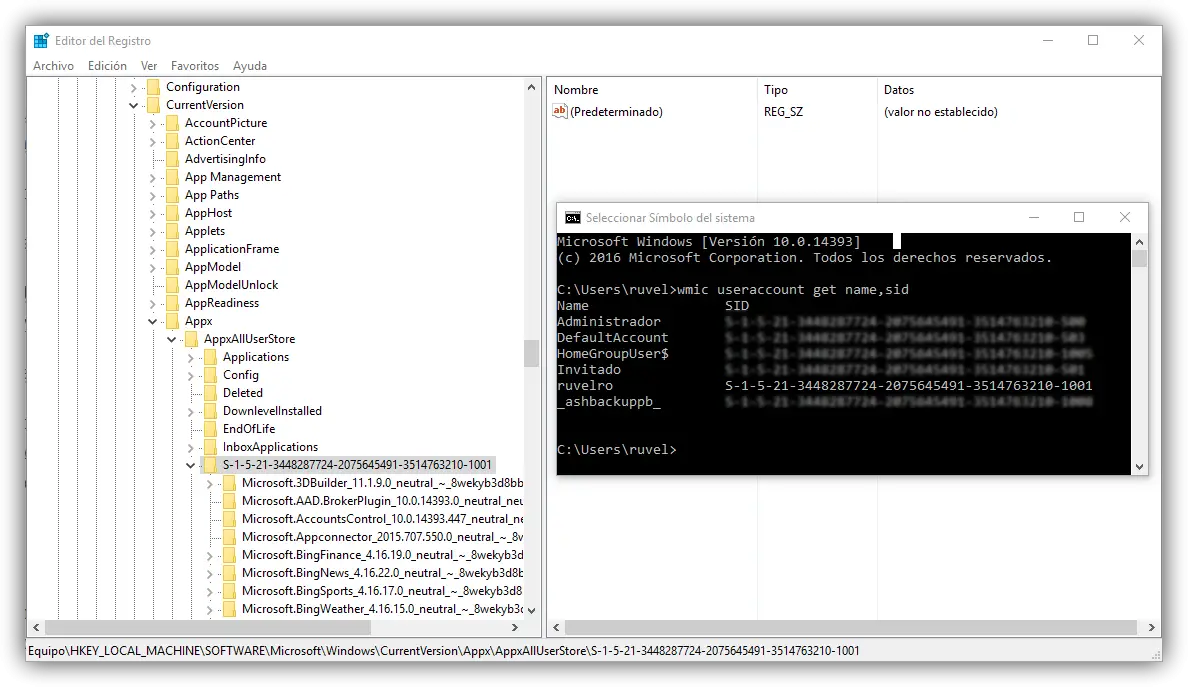This screenshot has width=1188, height=687.
Task: Collapse the AppxAllUserStore key
Action: click(x=171, y=339)
